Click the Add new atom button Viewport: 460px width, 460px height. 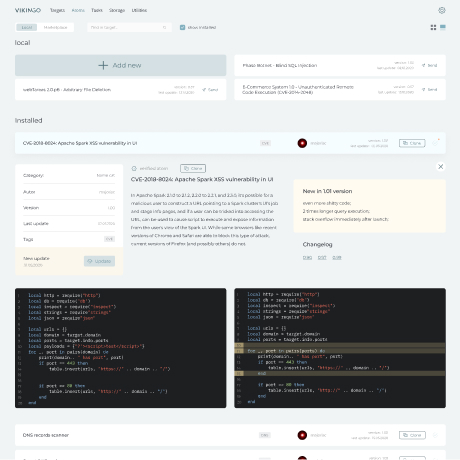[x=120, y=65]
